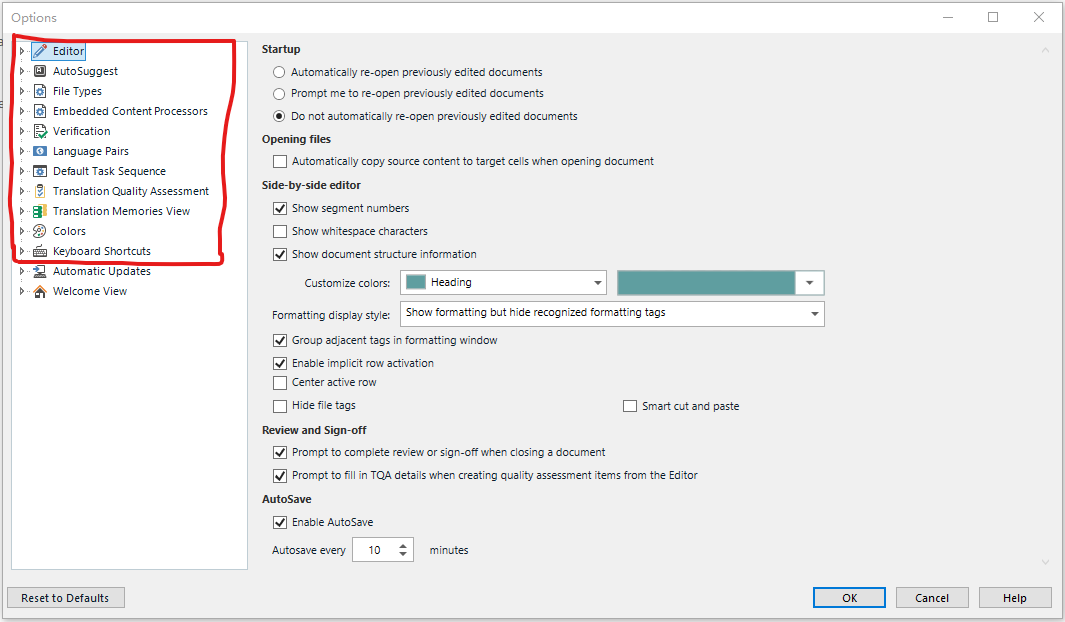The height and width of the screenshot is (622, 1065).
Task: Click the Verification checkmark icon
Action: tap(40, 131)
